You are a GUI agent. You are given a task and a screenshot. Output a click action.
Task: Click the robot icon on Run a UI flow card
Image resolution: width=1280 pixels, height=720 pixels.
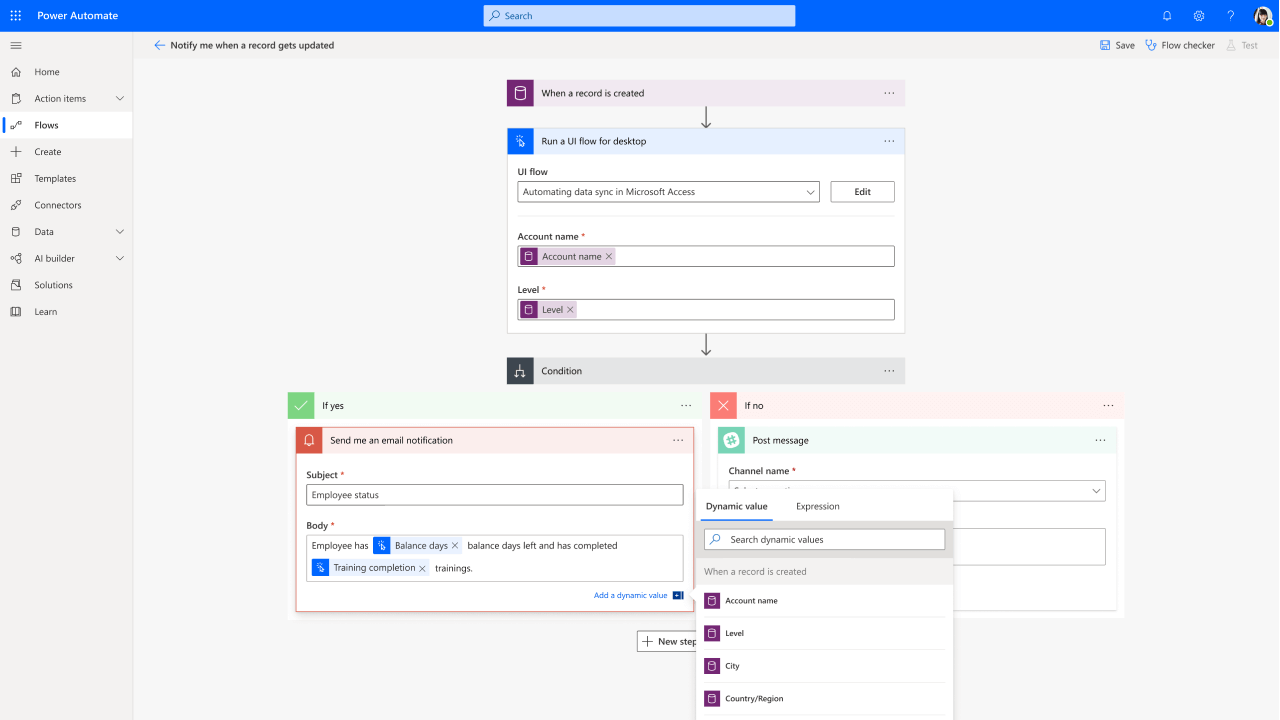click(520, 141)
